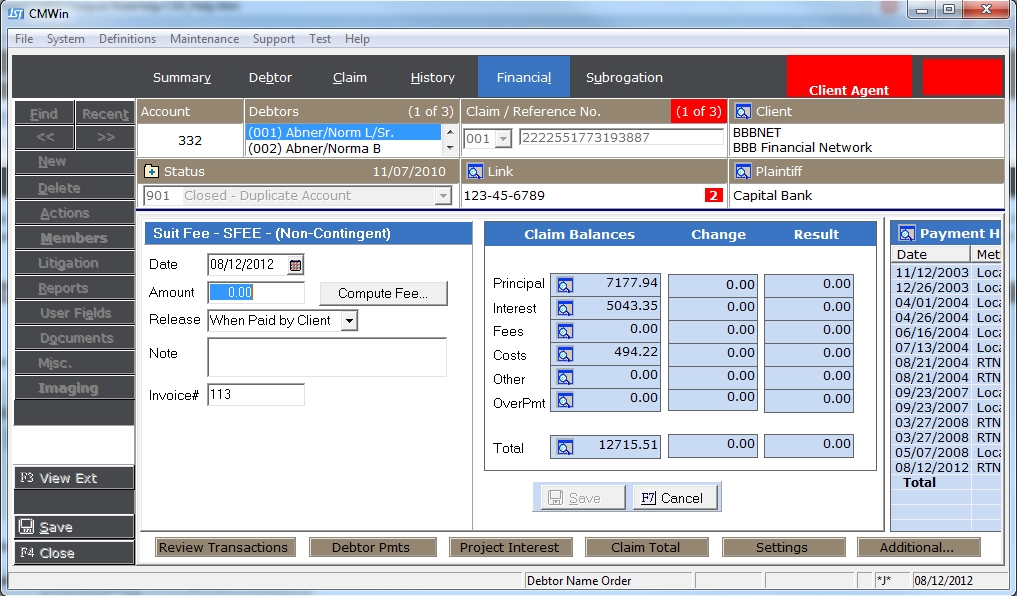Screen dimensions: 1017x596
Task: Open the Reports sidebar button
Action: click(x=75, y=288)
